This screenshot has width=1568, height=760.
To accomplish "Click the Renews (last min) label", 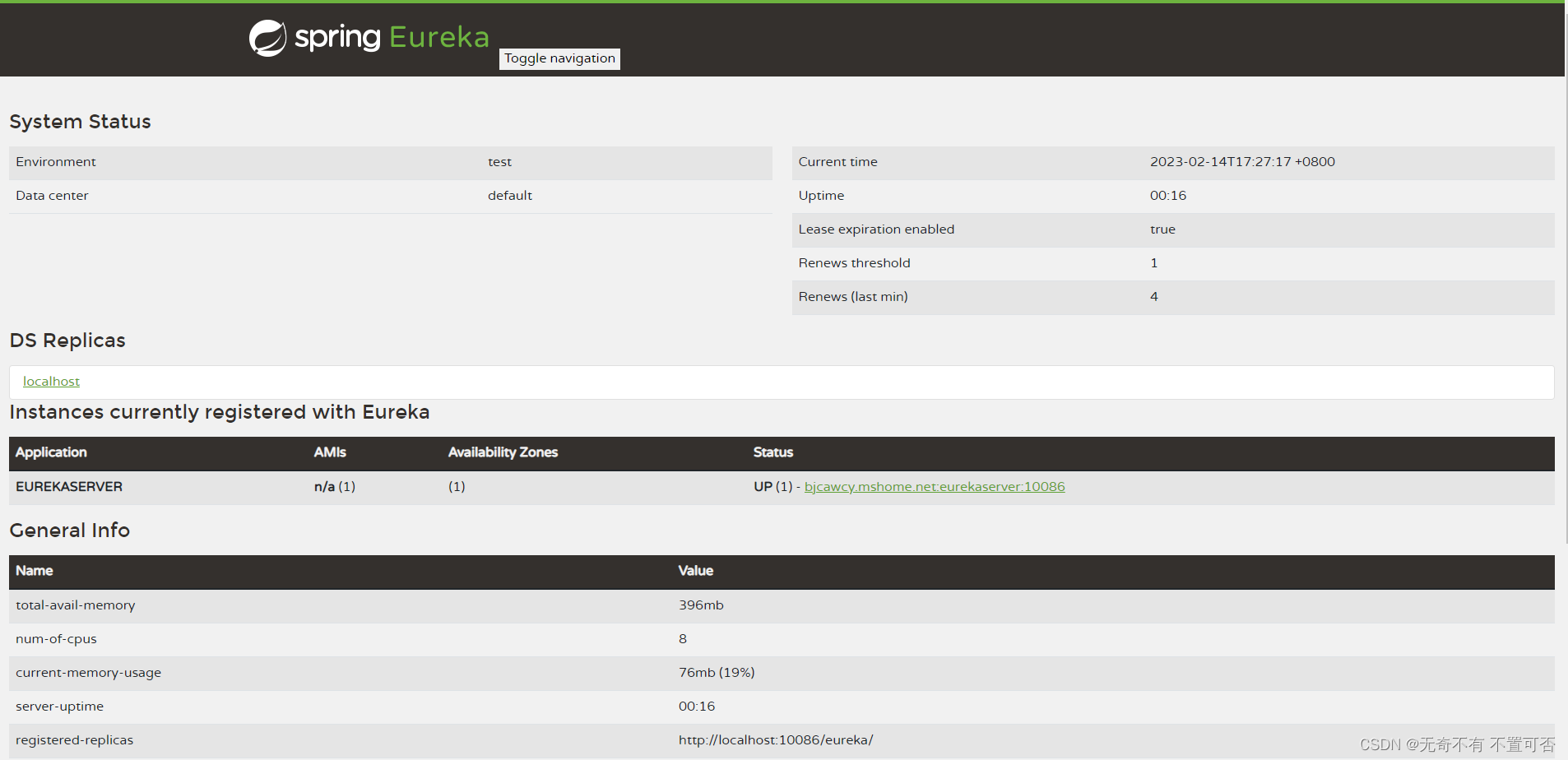I will (853, 297).
